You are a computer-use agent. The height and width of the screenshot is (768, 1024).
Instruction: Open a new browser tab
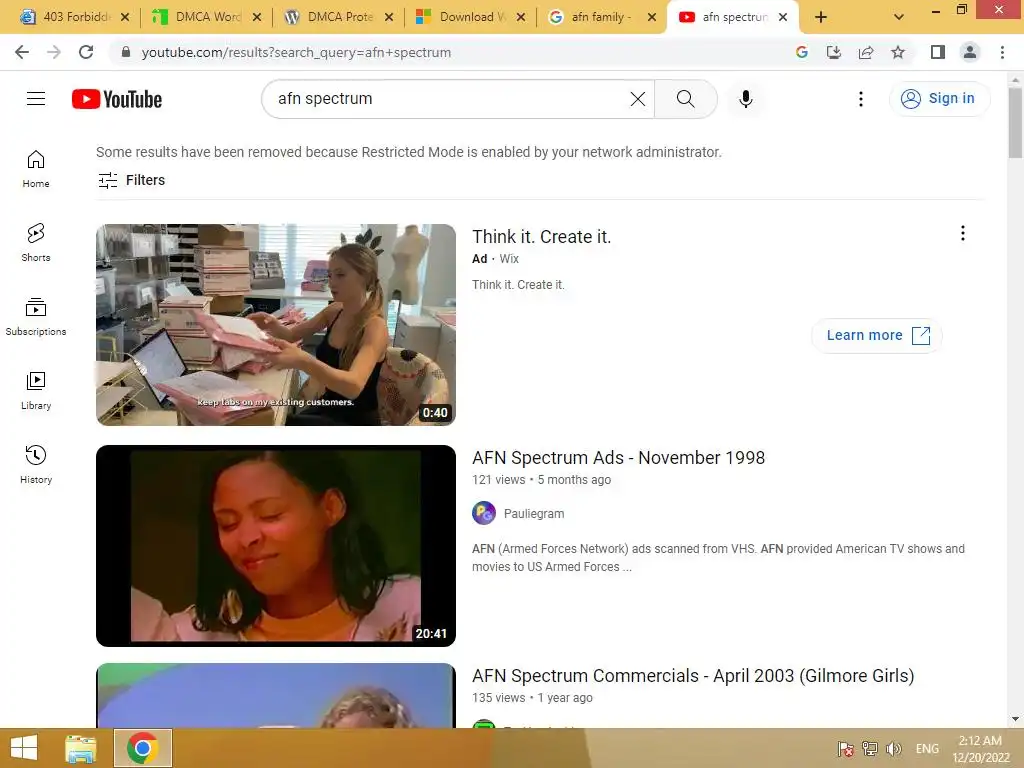click(821, 17)
